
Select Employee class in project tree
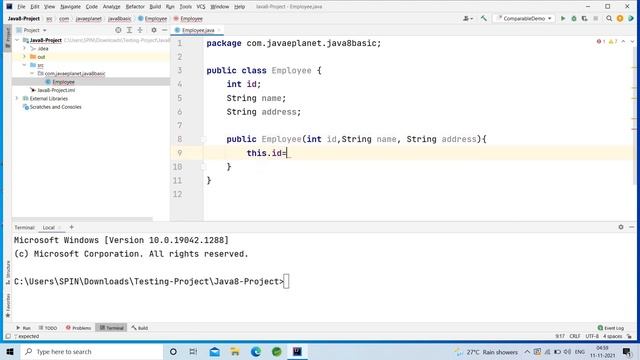[63, 82]
